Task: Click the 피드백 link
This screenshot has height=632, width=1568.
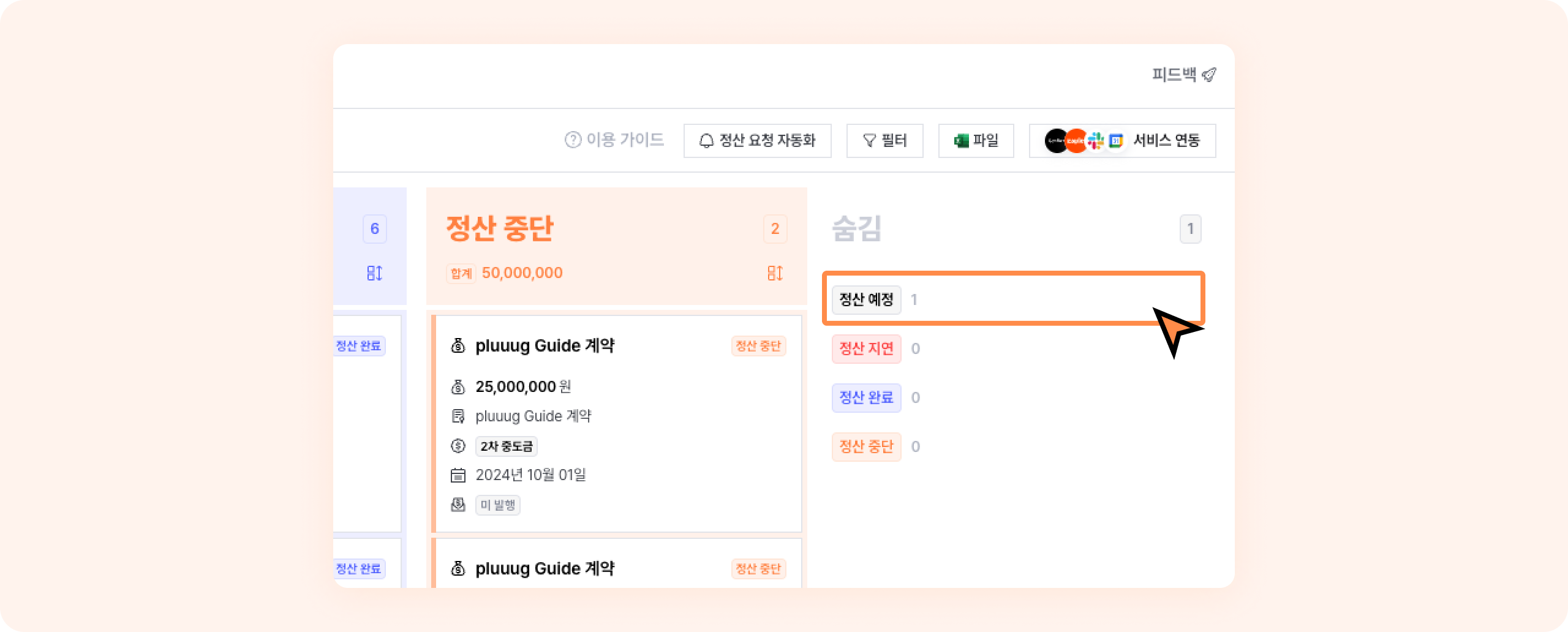Action: (x=1174, y=75)
